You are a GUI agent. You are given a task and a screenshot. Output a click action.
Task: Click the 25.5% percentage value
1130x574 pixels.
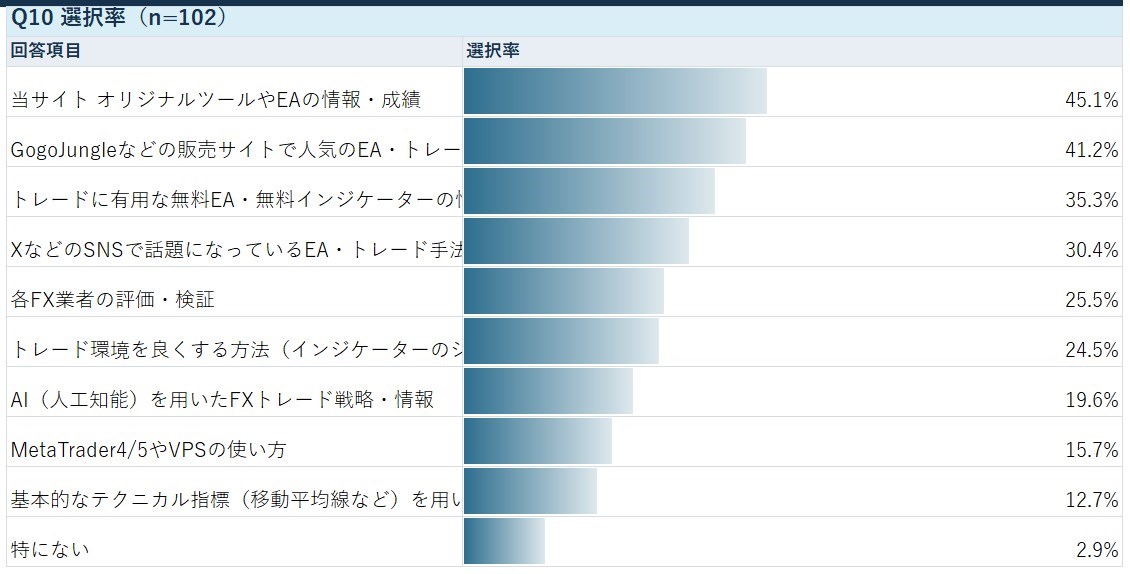tap(1092, 299)
